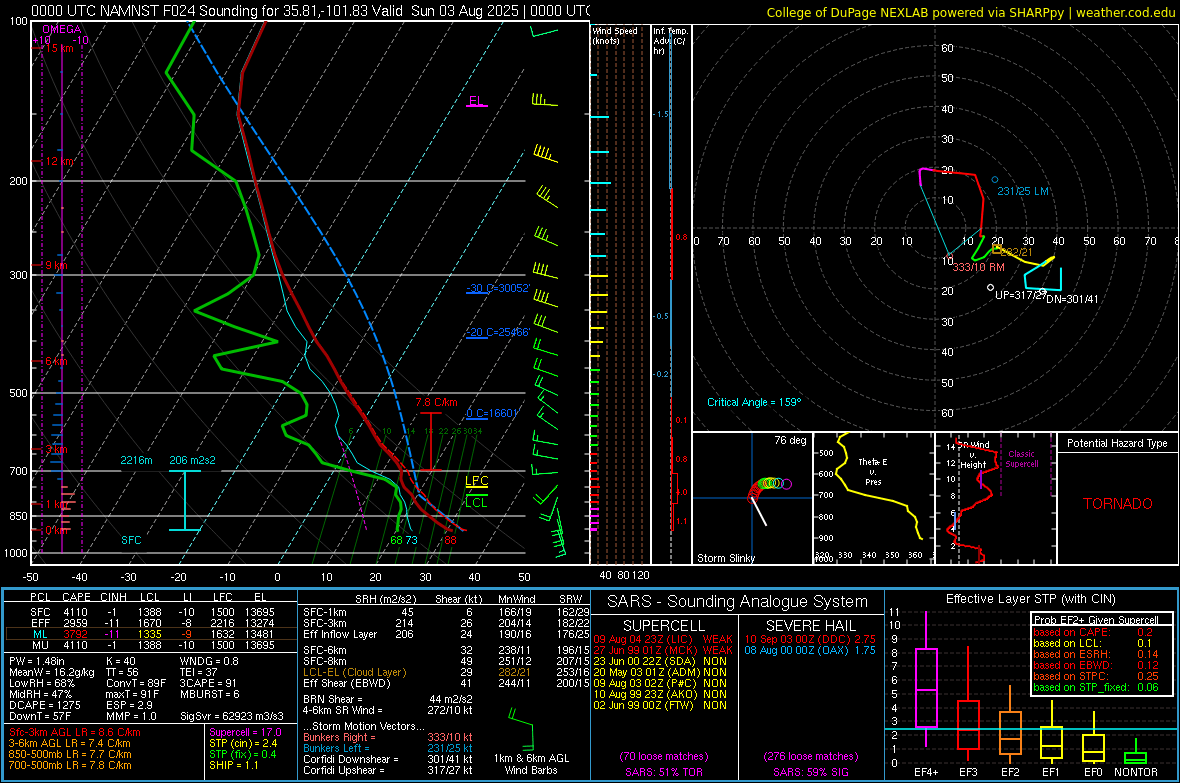Click the SARS - Sounding Analogue System title
The width and height of the screenshot is (1180, 783).
coord(738,602)
